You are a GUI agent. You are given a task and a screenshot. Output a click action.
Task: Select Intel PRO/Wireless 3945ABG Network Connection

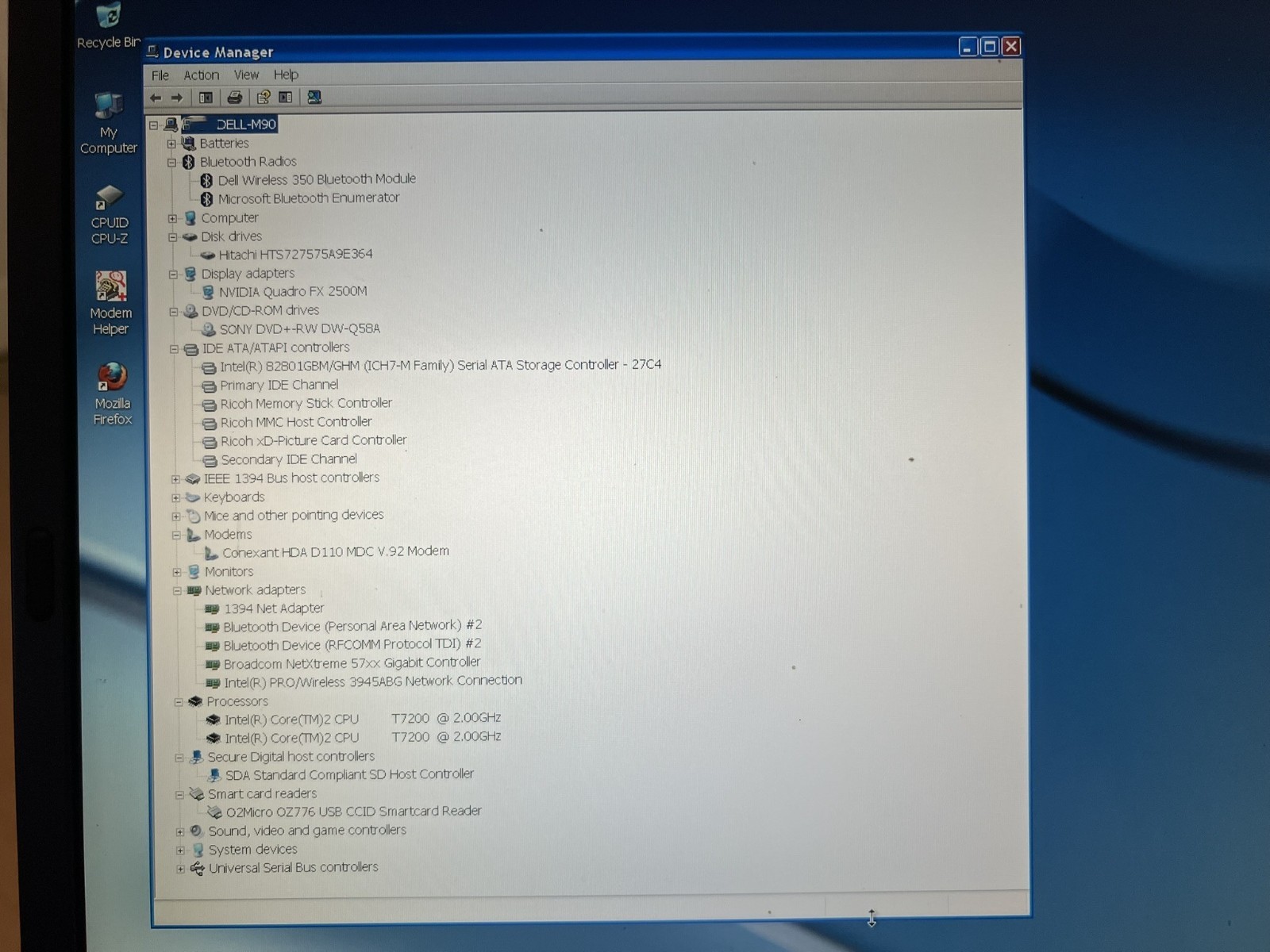373,681
